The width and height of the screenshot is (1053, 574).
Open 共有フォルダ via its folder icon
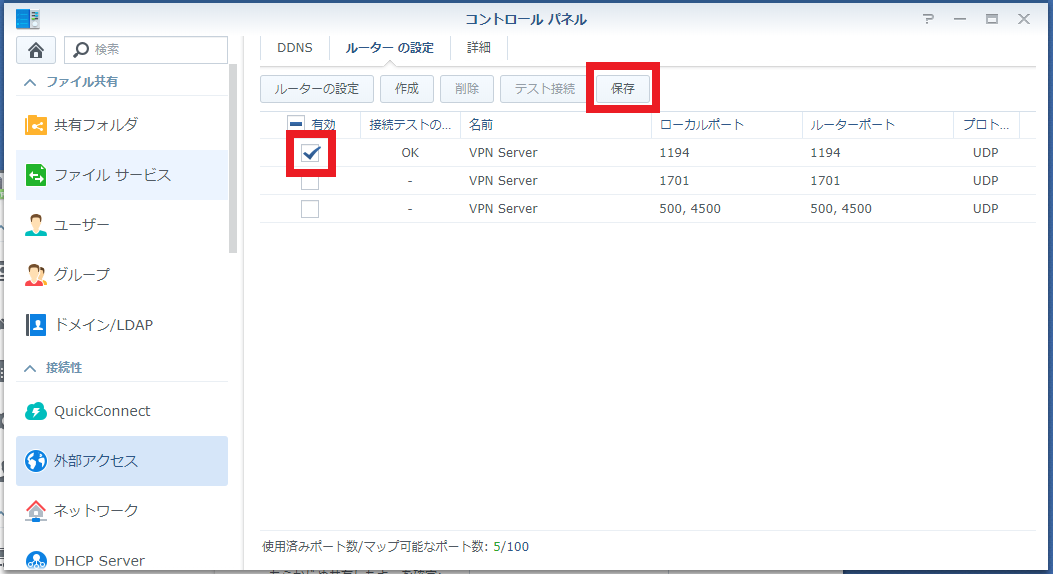click(36, 125)
